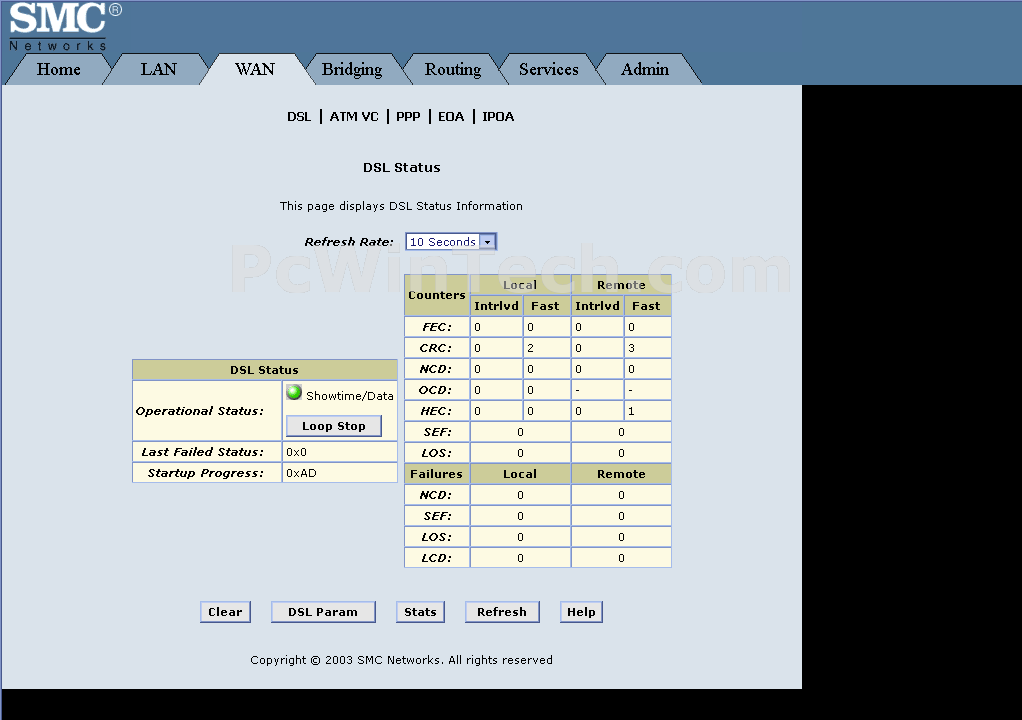Click the CRC Local Fast value 2
The image size is (1022, 720).
click(531, 348)
